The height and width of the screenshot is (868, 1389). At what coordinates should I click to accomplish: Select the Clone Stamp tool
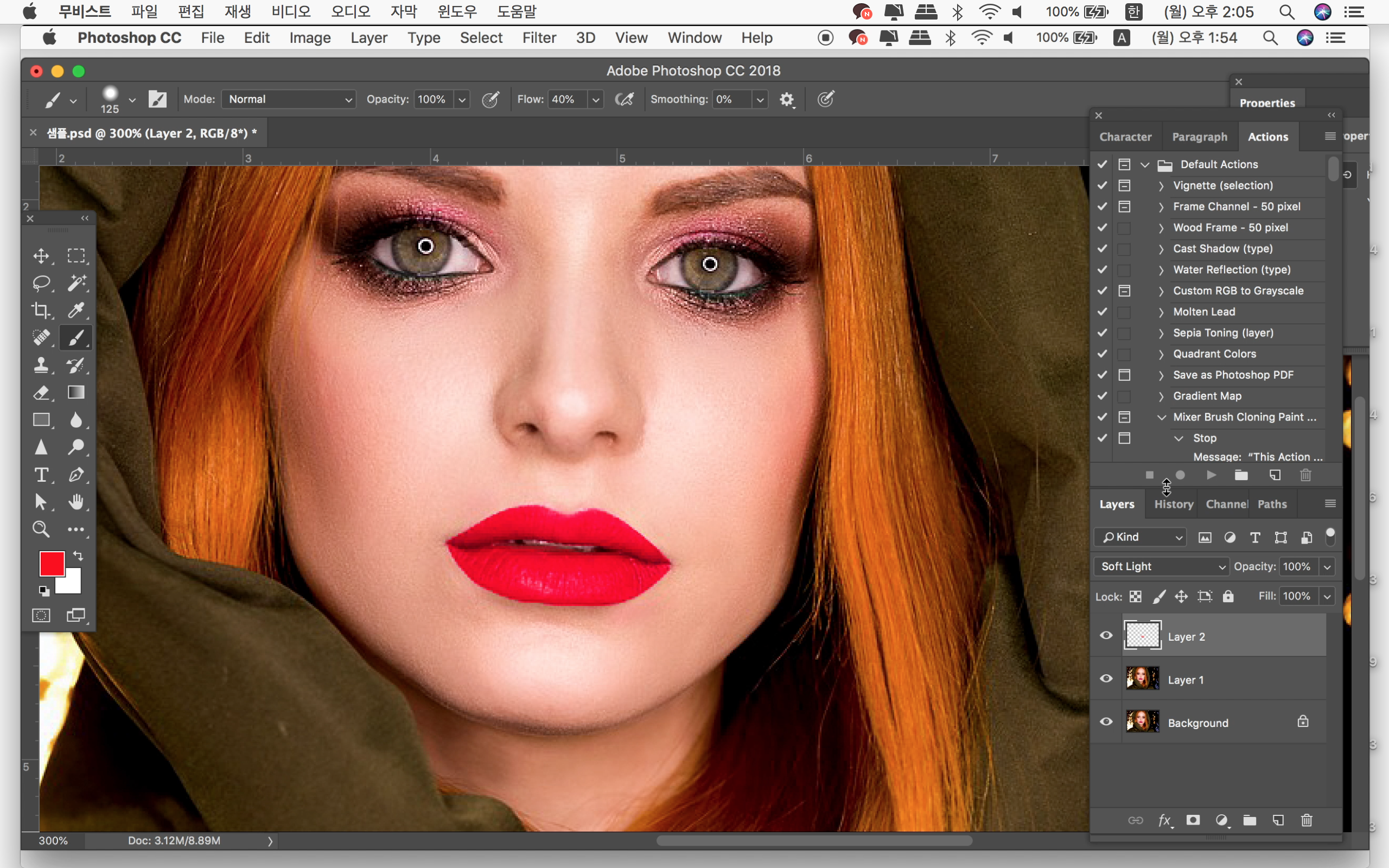pyautogui.click(x=41, y=365)
